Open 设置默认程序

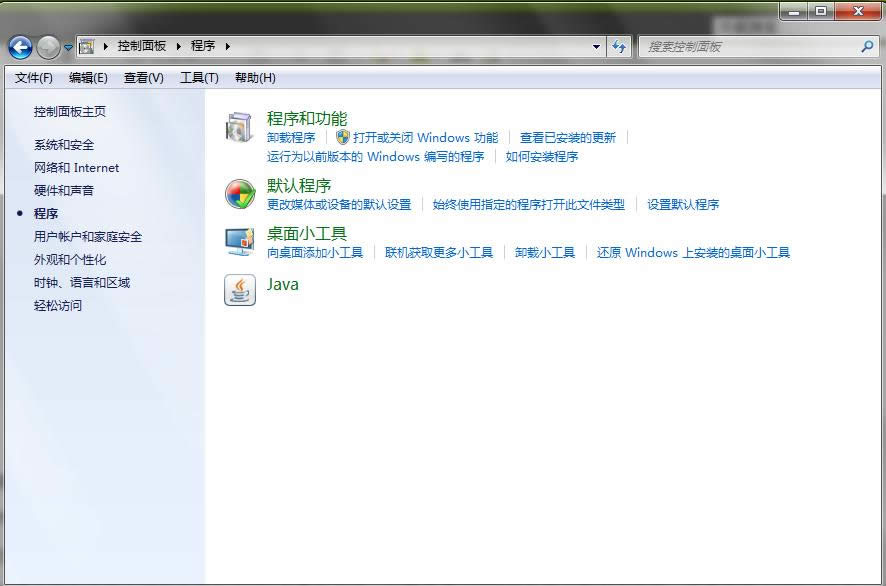(x=685, y=204)
